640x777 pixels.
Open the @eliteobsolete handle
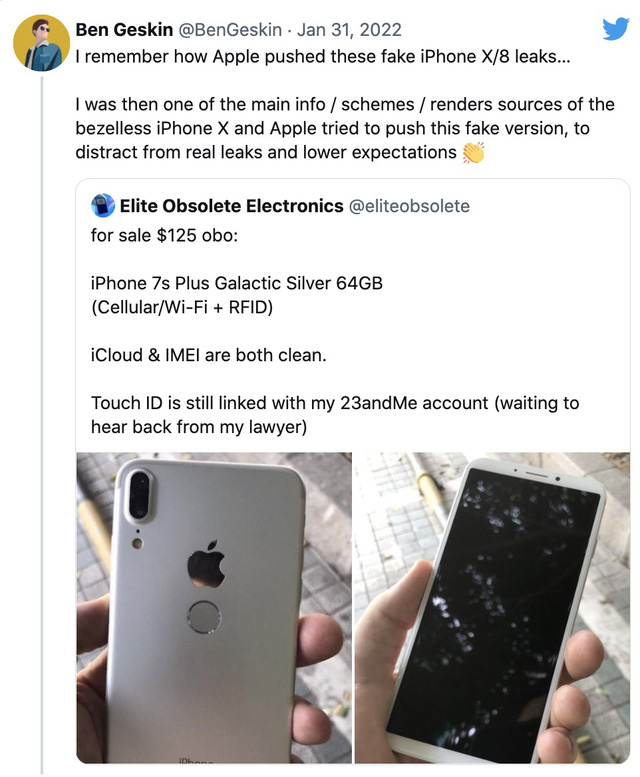tap(409, 206)
